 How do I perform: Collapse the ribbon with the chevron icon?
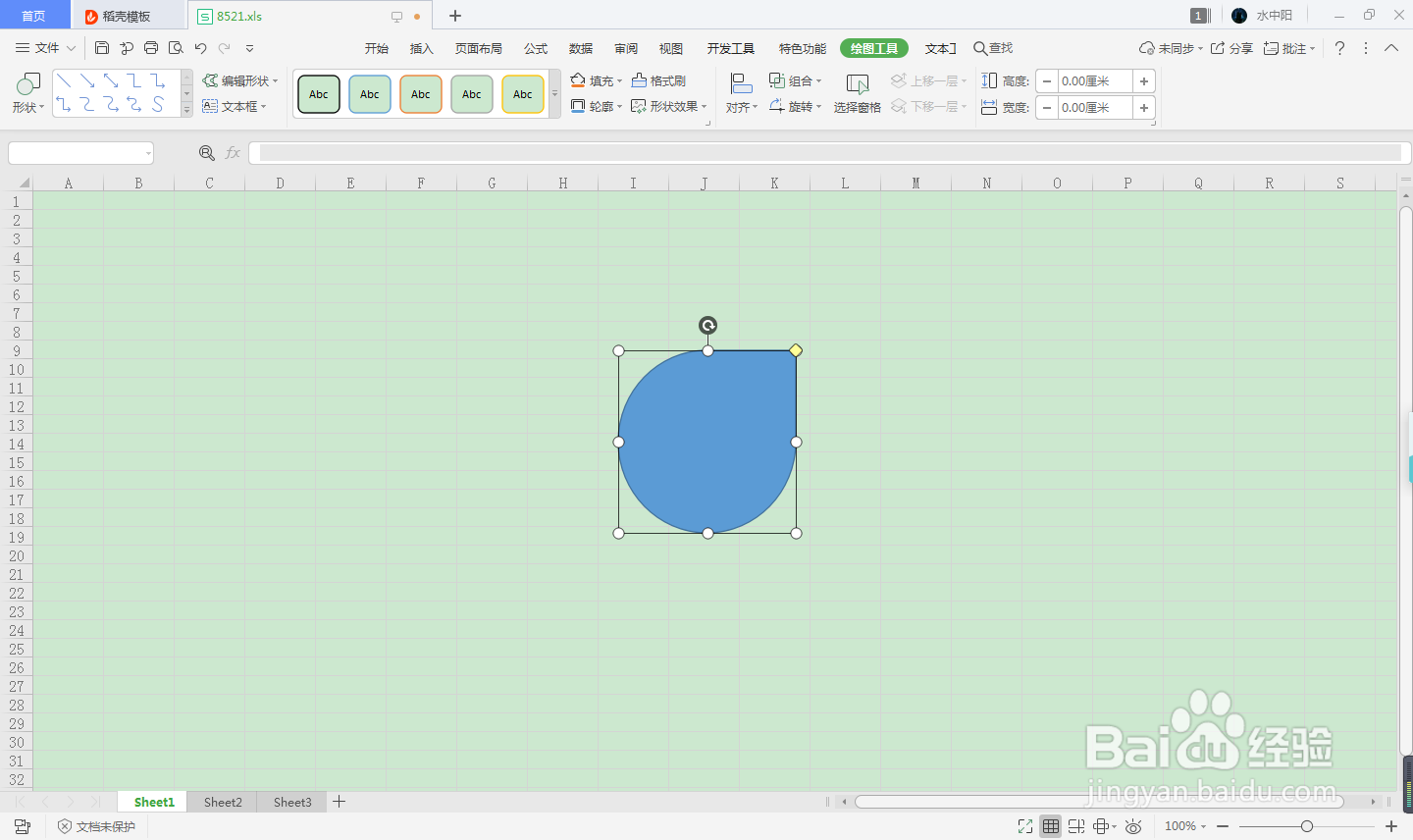[x=1391, y=48]
